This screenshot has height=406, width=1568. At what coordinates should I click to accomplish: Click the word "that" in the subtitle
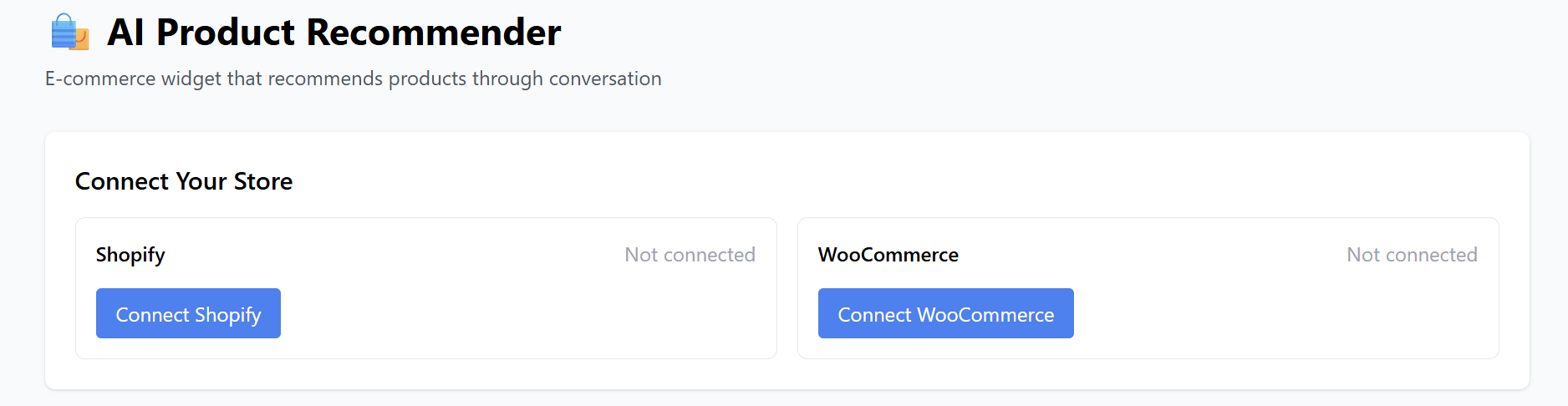click(244, 79)
